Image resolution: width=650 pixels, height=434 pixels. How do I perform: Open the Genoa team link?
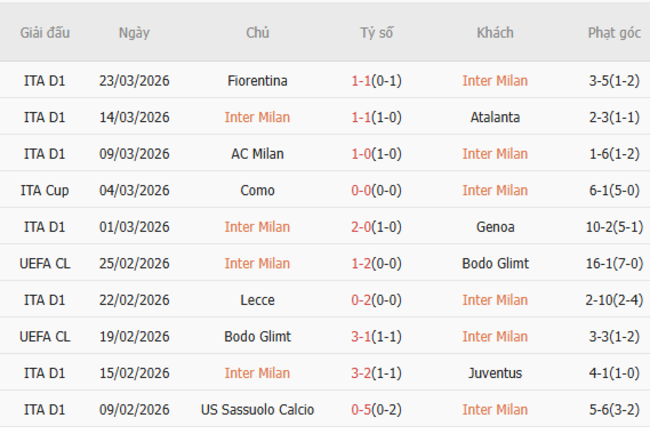point(495,227)
